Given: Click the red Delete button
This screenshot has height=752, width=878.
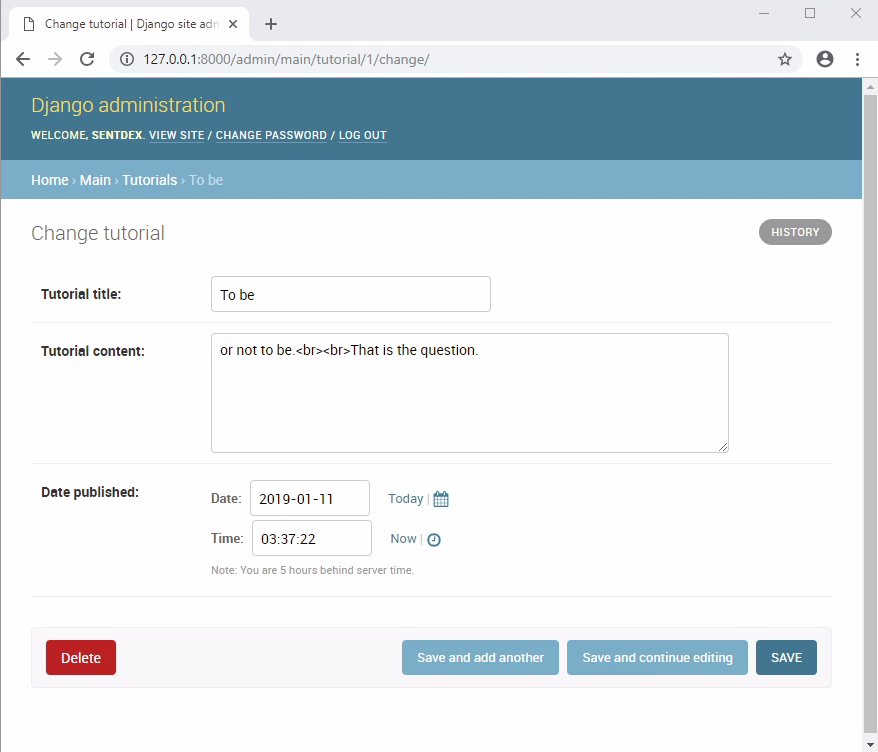Looking at the screenshot, I should pos(81,658).
